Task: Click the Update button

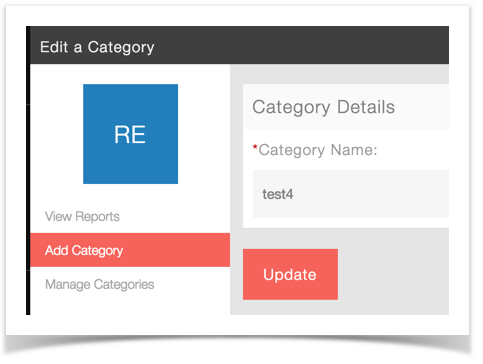Action: click(290, 274)
